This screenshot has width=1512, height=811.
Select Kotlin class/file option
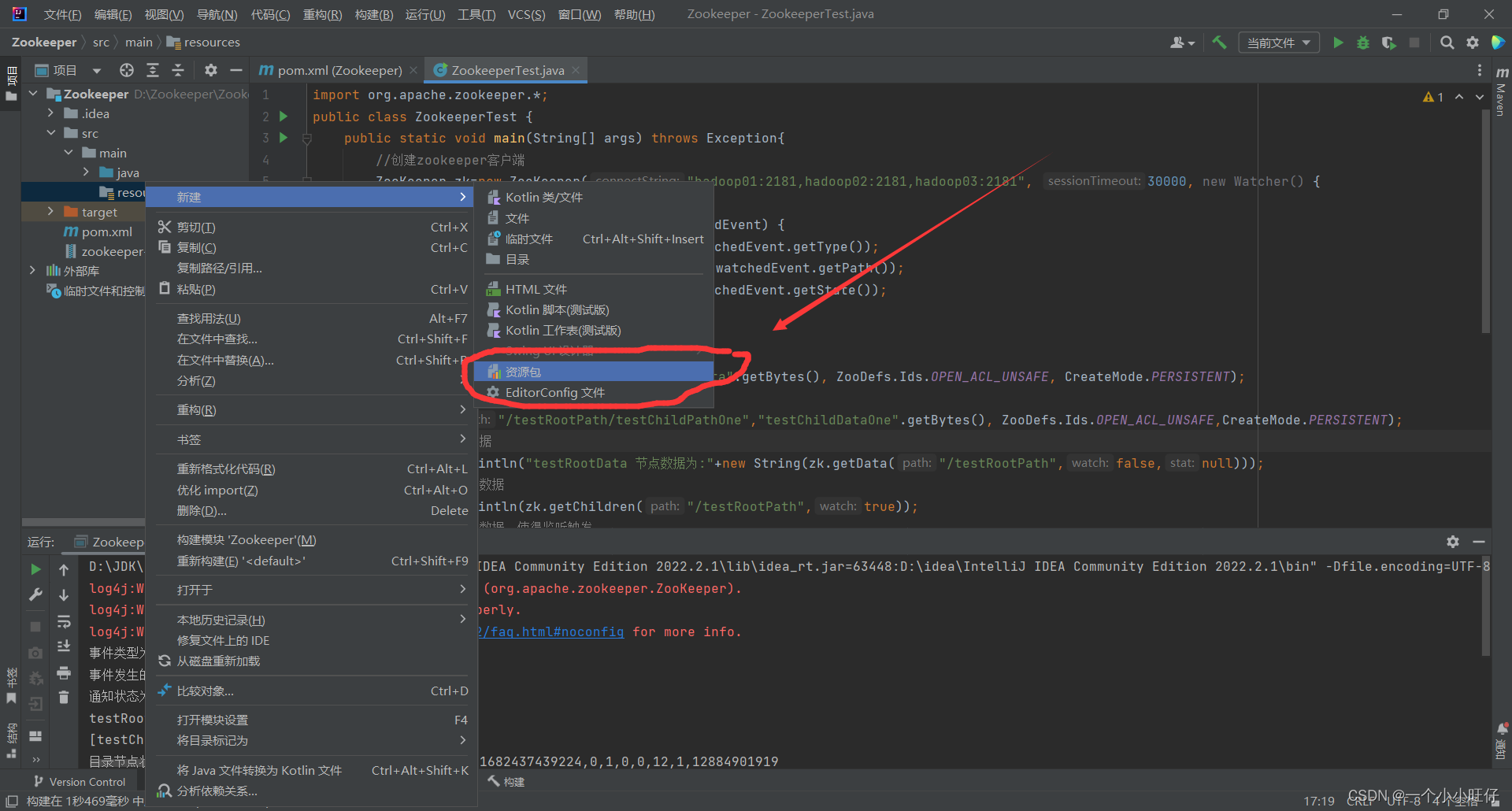point(594,197)
